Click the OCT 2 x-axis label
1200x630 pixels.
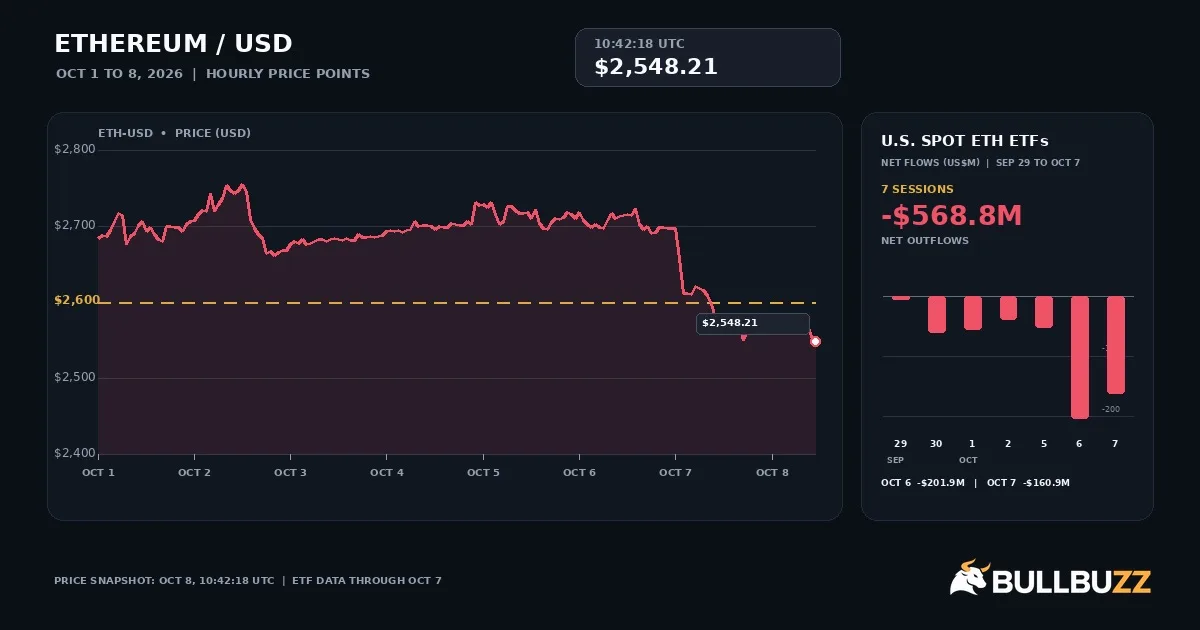point(194,472)
